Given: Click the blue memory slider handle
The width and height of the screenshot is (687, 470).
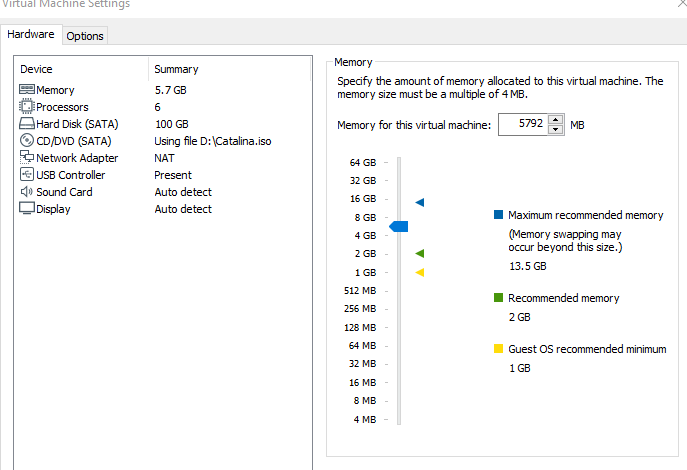Looking at the screenshot, I should pyautogui.click(x=399, y=227).
